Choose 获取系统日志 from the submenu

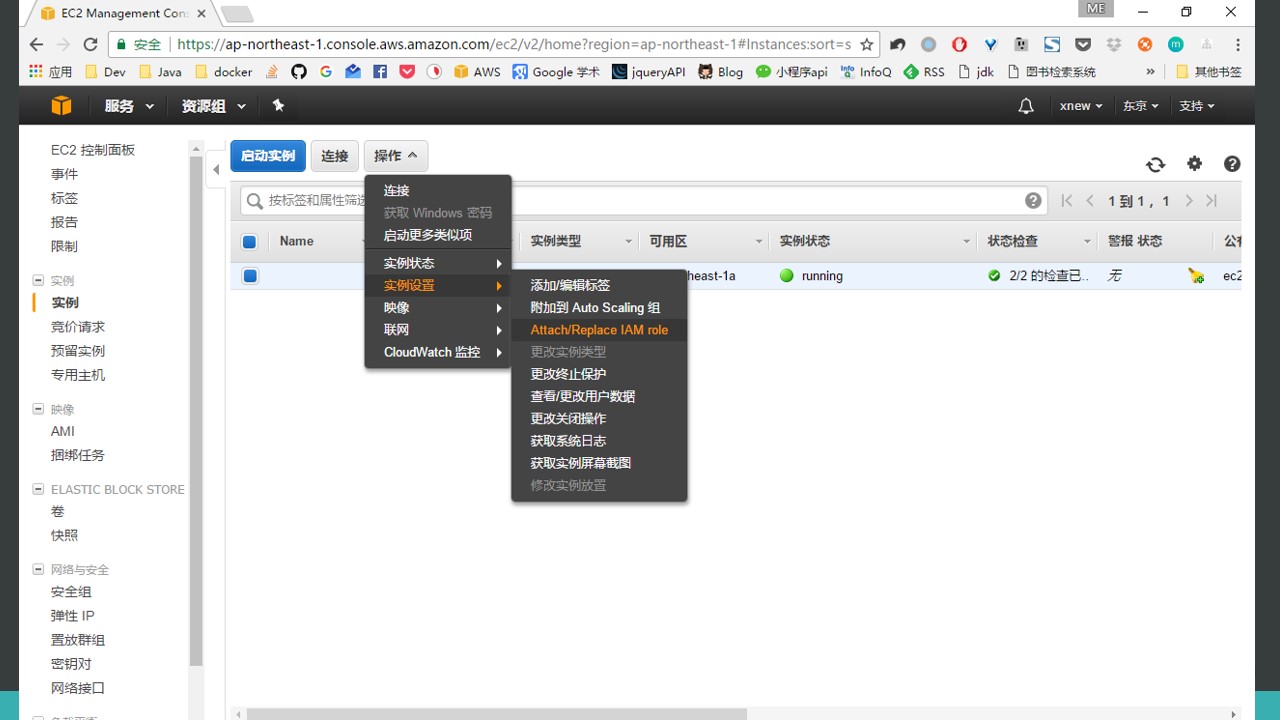click(599, 441)
